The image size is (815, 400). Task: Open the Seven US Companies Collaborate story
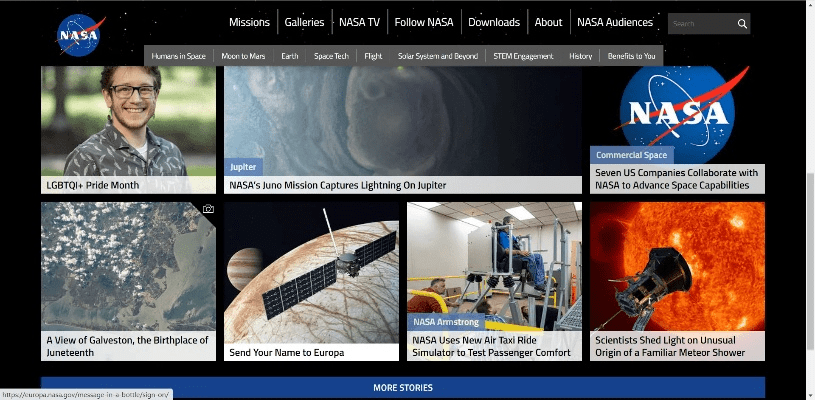click(x=677, y=179)
